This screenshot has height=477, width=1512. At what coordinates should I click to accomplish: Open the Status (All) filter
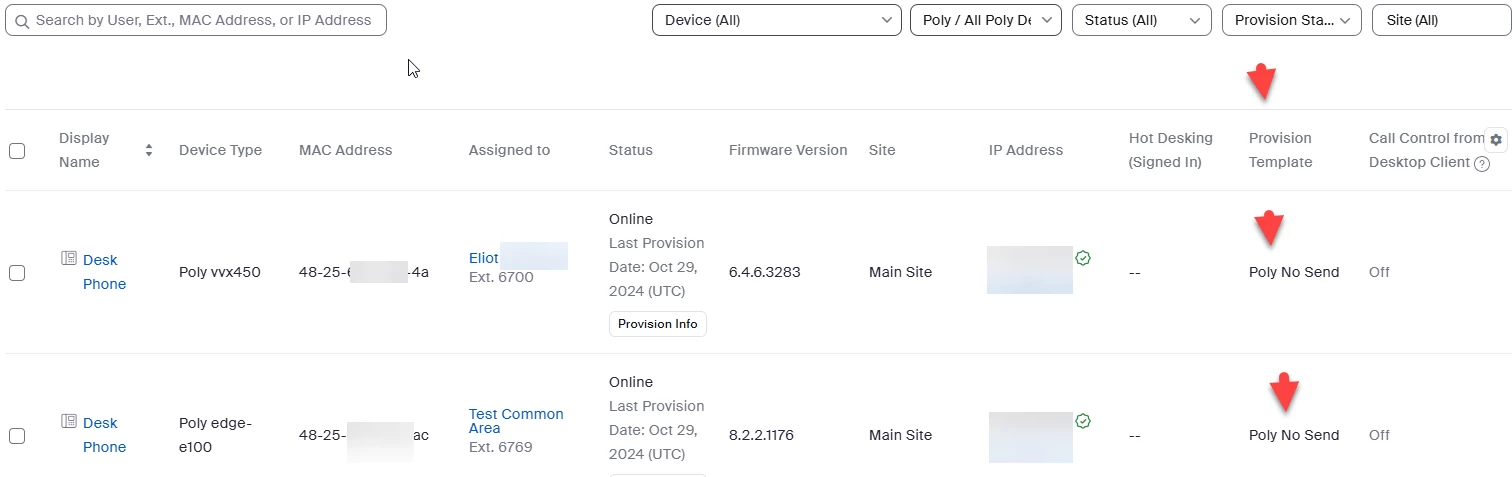click(x=1142, y=20)
